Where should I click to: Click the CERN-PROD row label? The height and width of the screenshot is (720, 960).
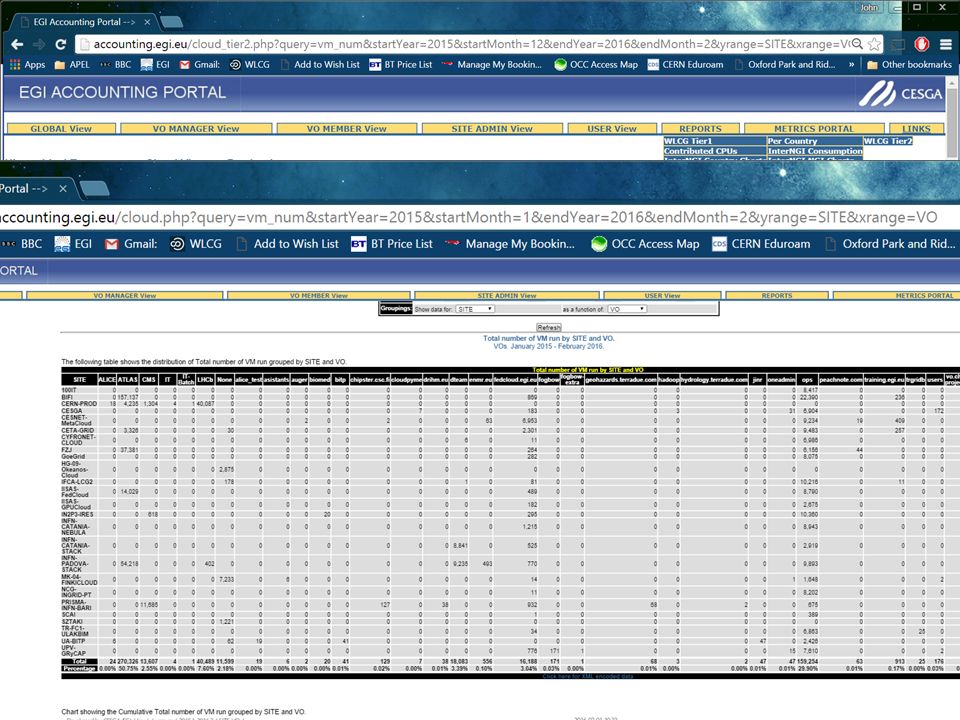pyautogui.click(x=79, y=404)
